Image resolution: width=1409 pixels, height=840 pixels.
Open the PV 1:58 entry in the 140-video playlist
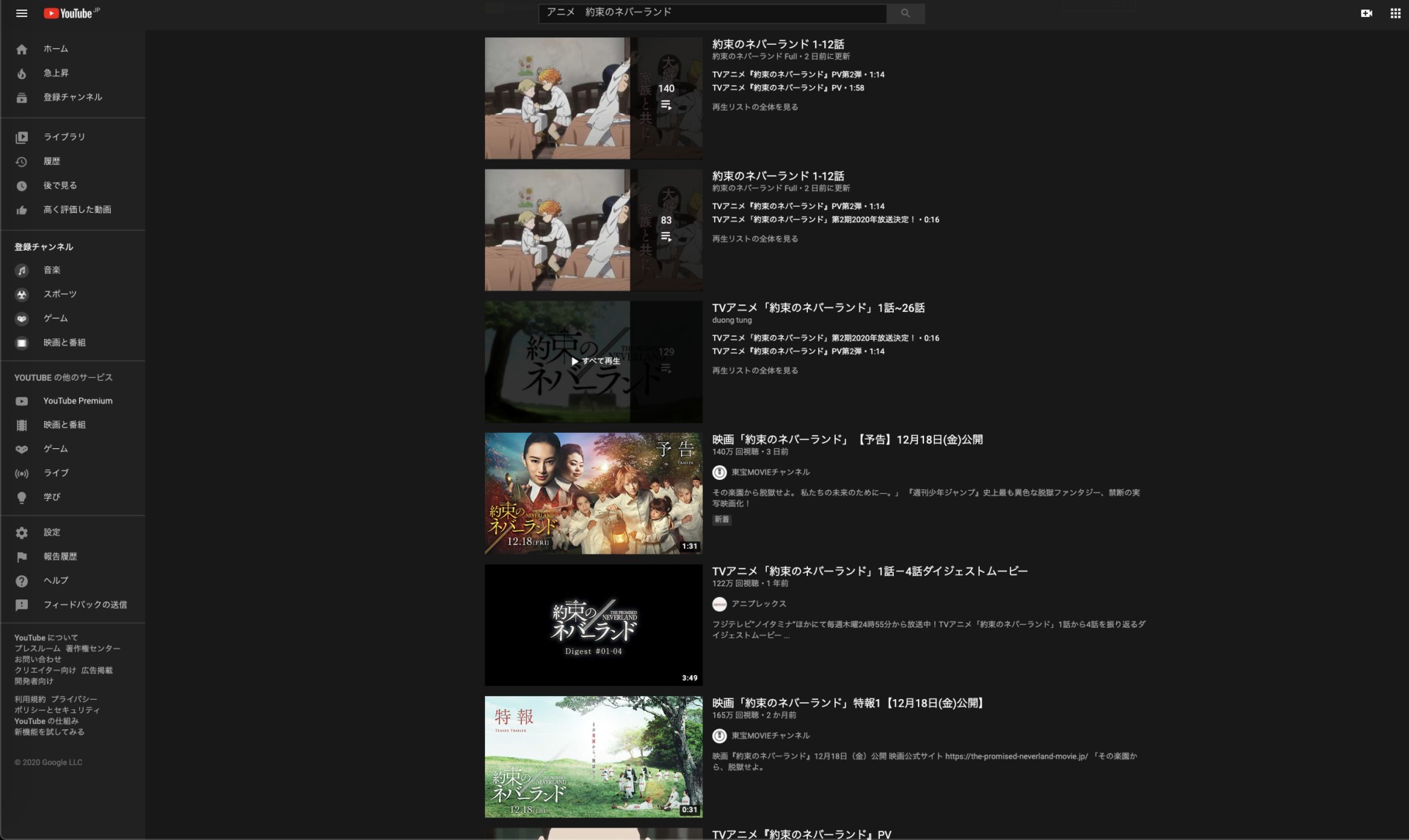click(787, 88)
